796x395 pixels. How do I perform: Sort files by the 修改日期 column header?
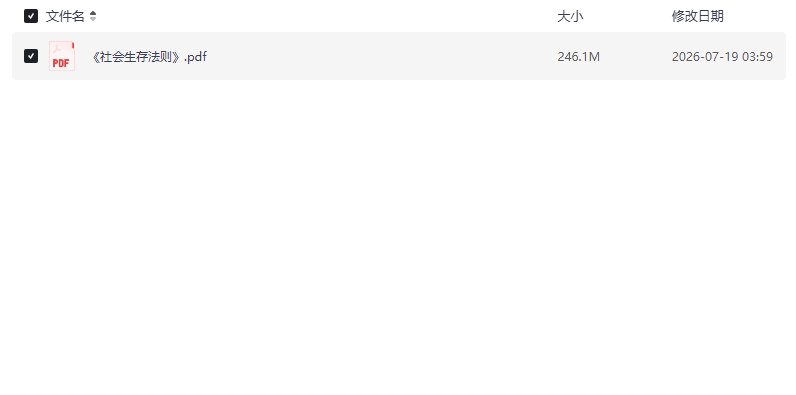[x=698, y=16]
